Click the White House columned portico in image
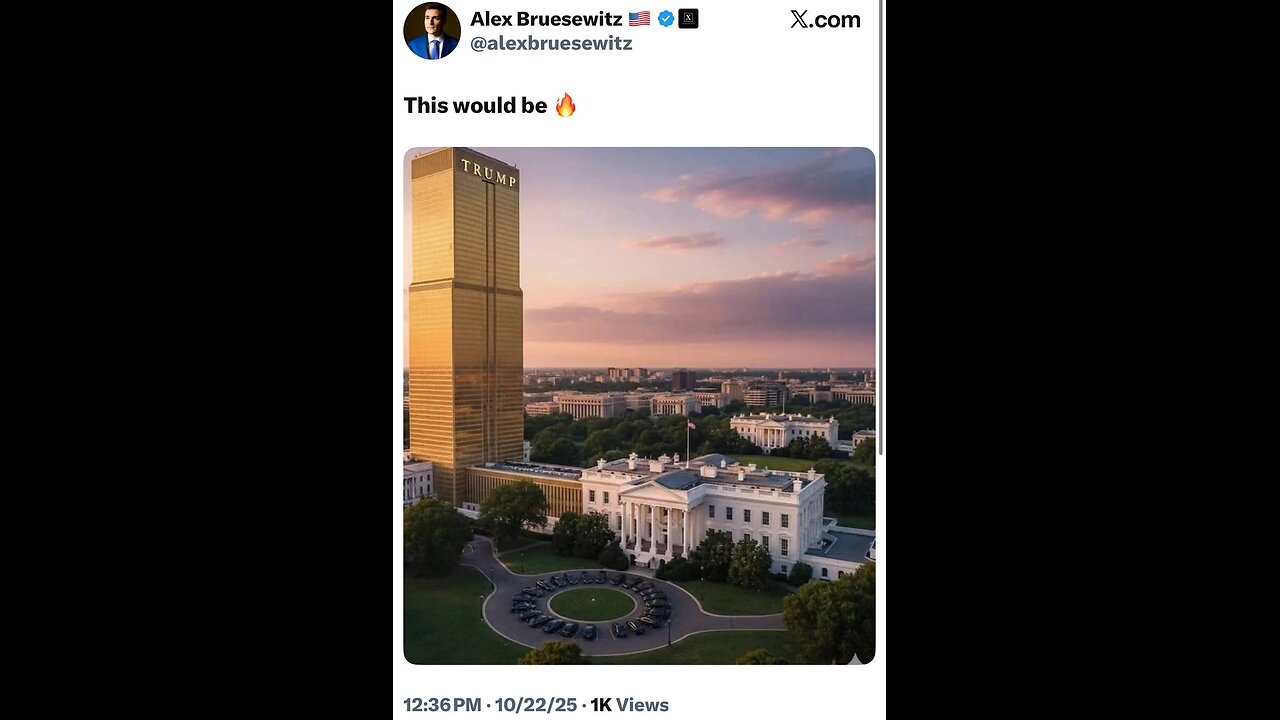The height and width of the screenshot is (720, 1280). click(655, 525)
